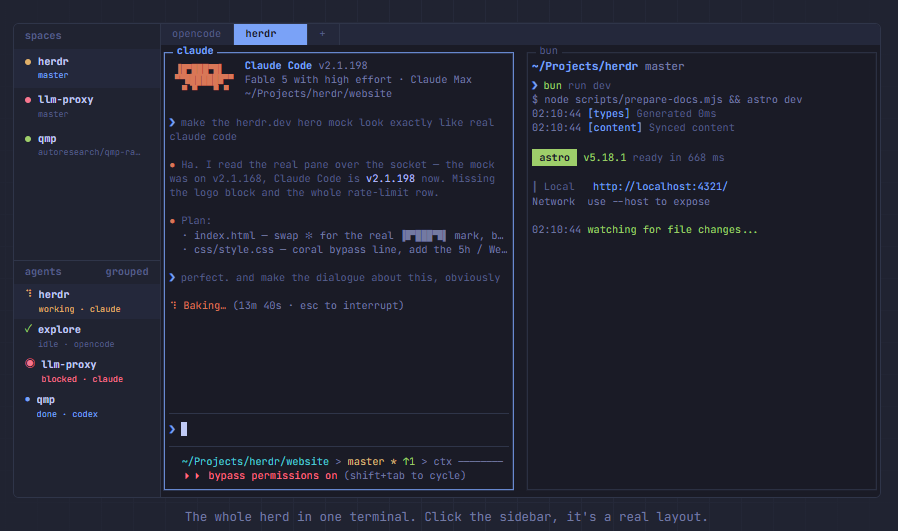Click the Network use --host to expose line
This screenshot has width=898, height=531.
click(621, 202)
